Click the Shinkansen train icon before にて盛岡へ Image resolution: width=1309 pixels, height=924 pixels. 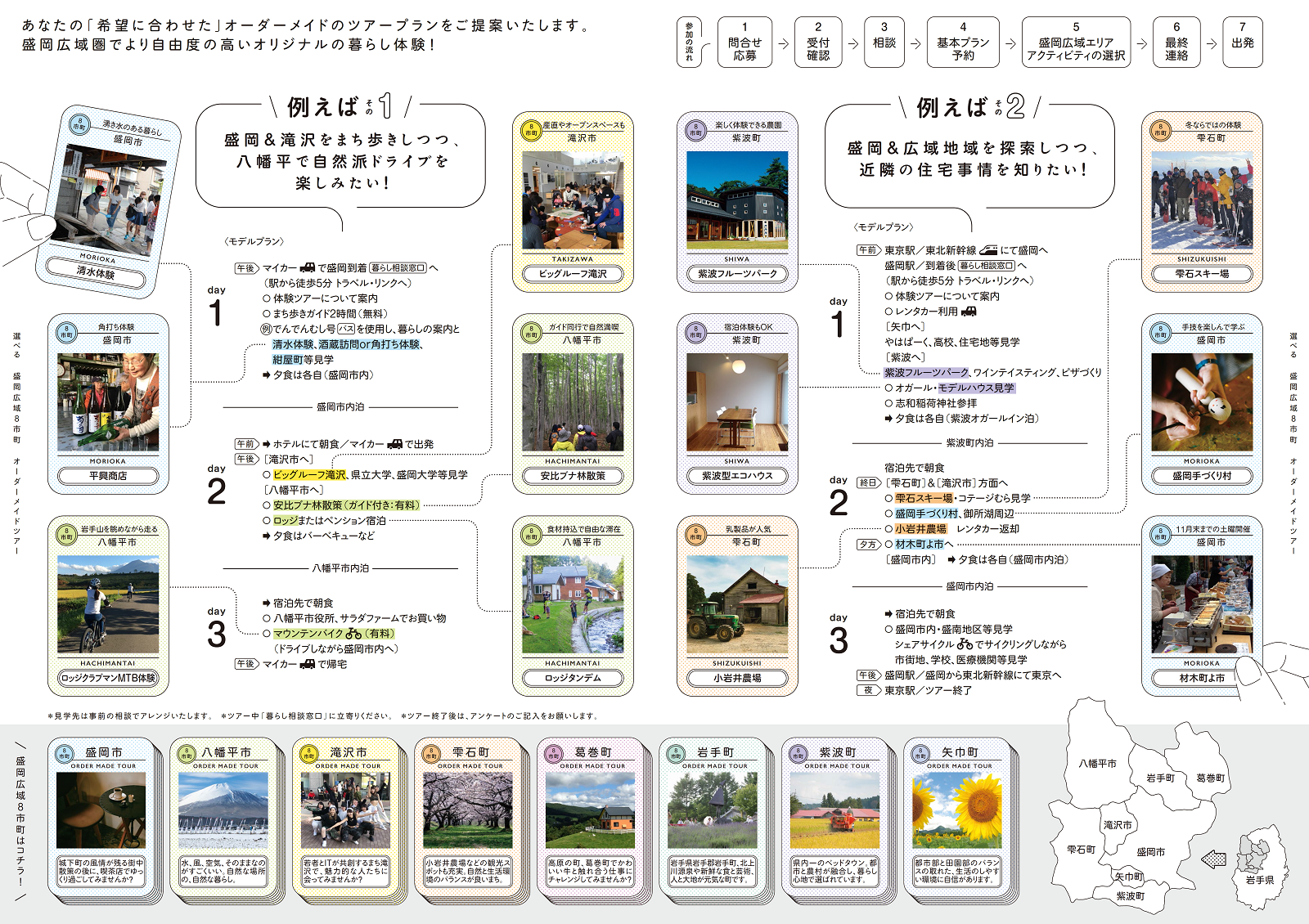[988, 250]
